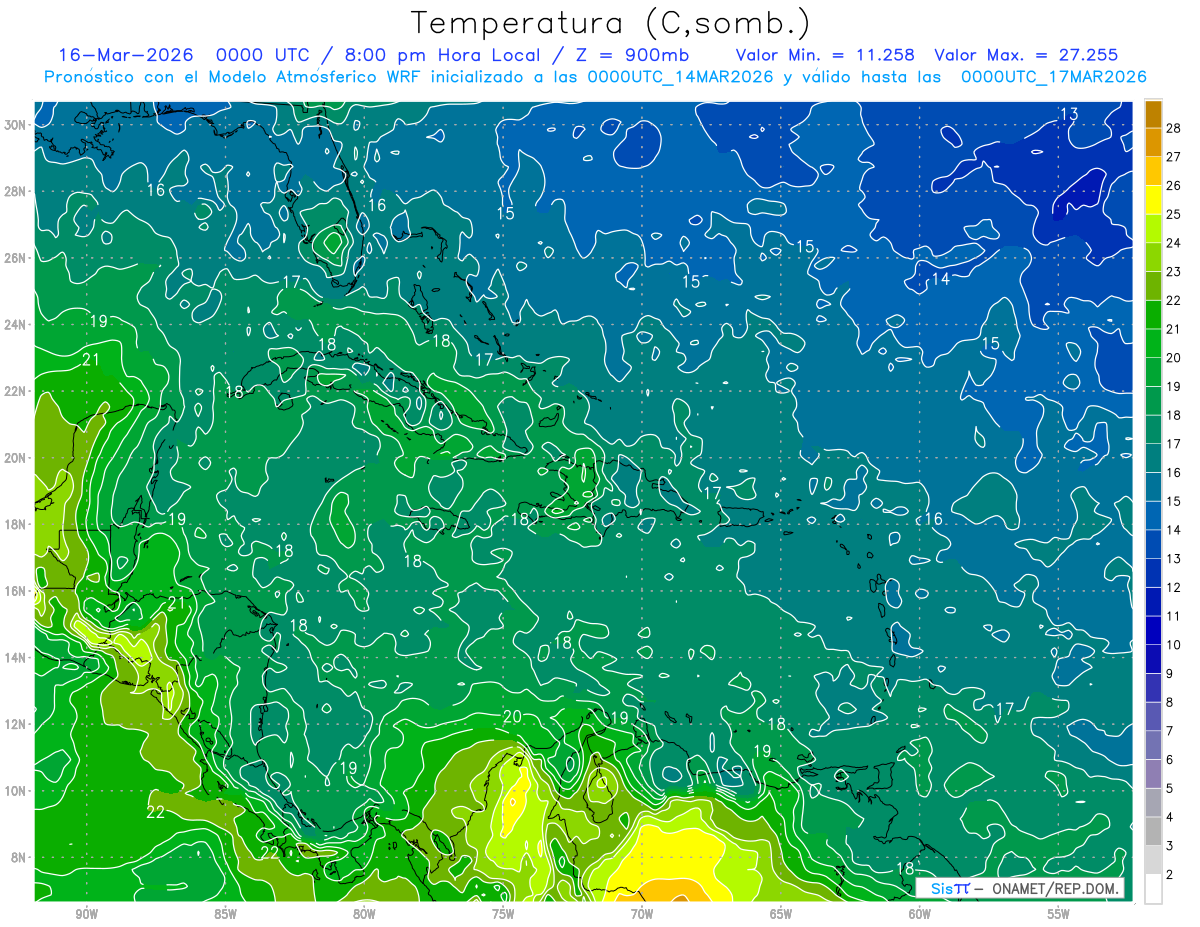Click the '75W' longitude axis label
The height and width of the screenshot is (927, 1200).
[503, 914]
